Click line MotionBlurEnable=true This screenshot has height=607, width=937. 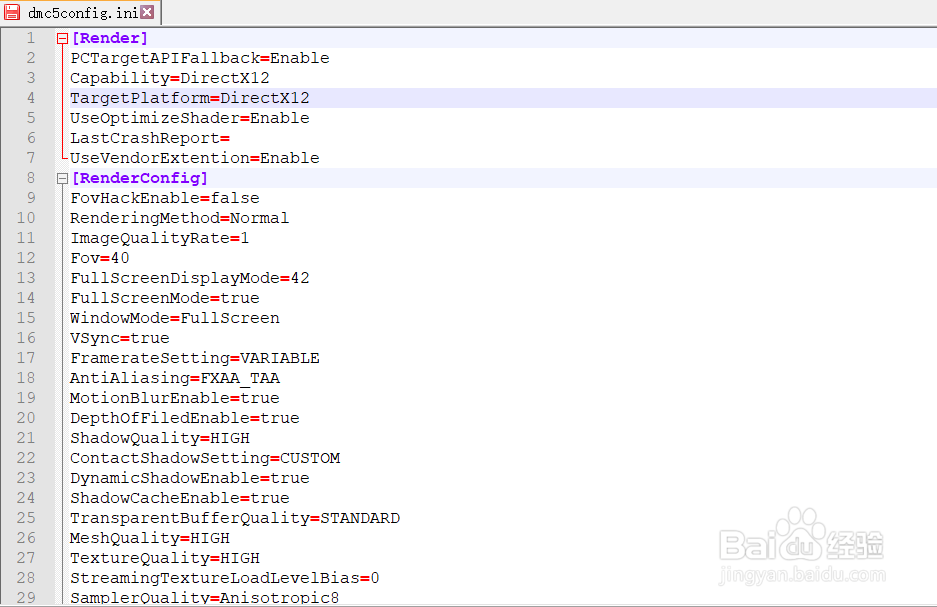tap(174, 398)
